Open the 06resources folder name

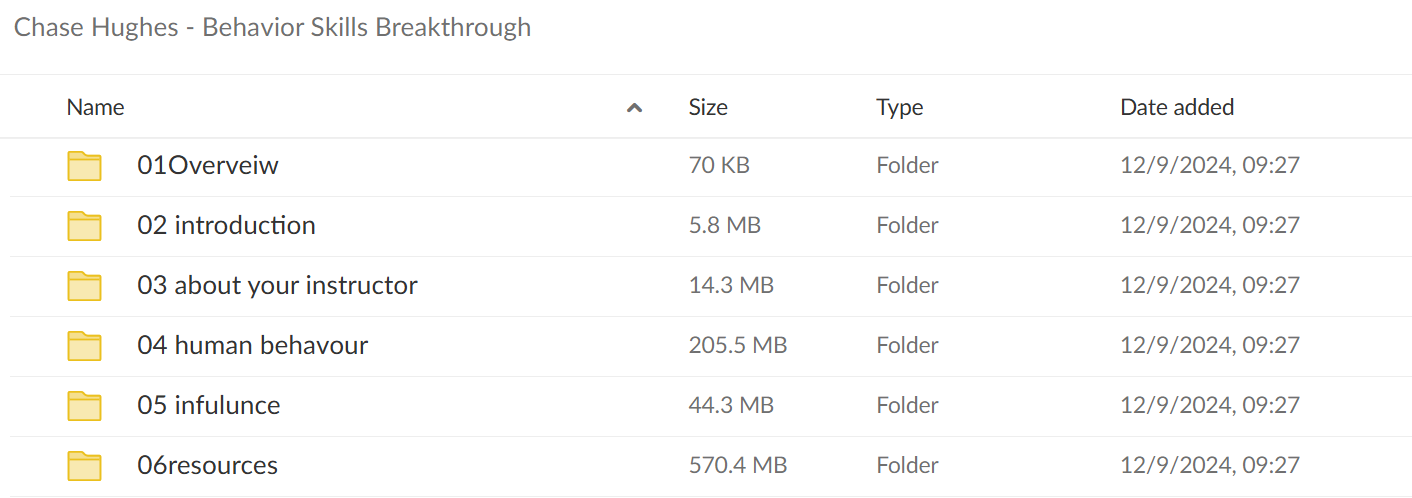coord(208,466)
